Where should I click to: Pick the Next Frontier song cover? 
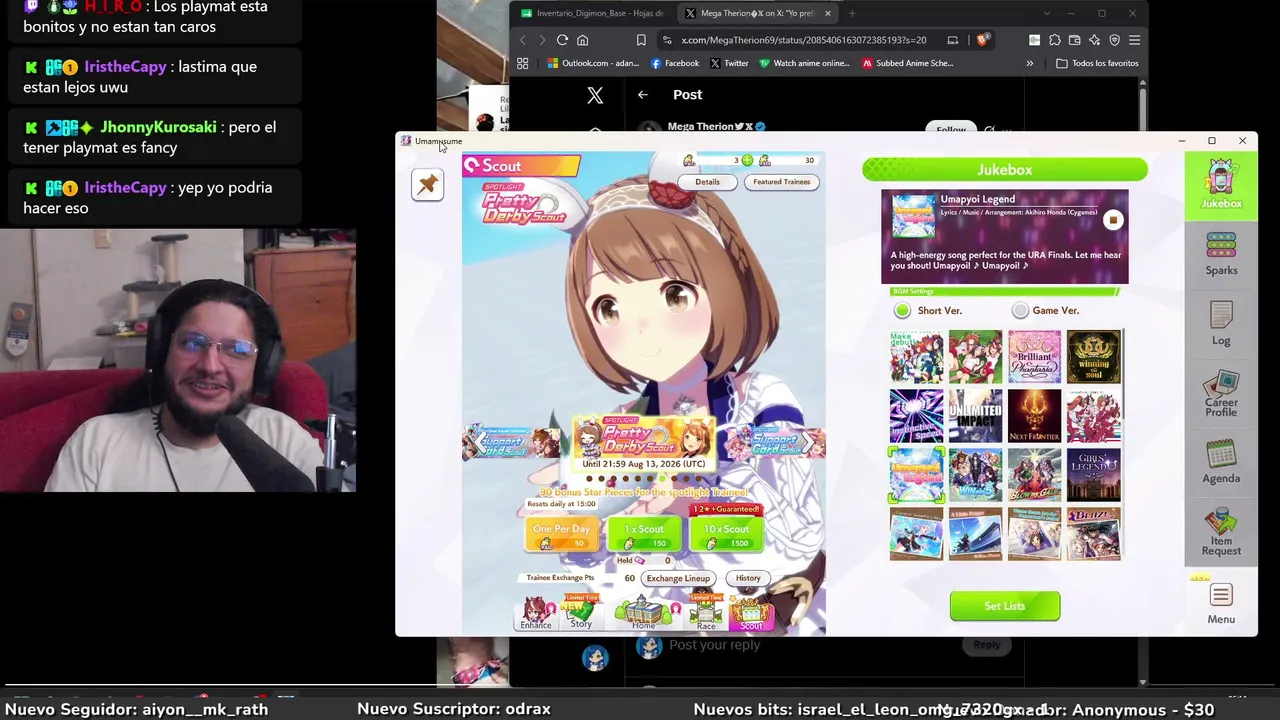(1034, 416)
